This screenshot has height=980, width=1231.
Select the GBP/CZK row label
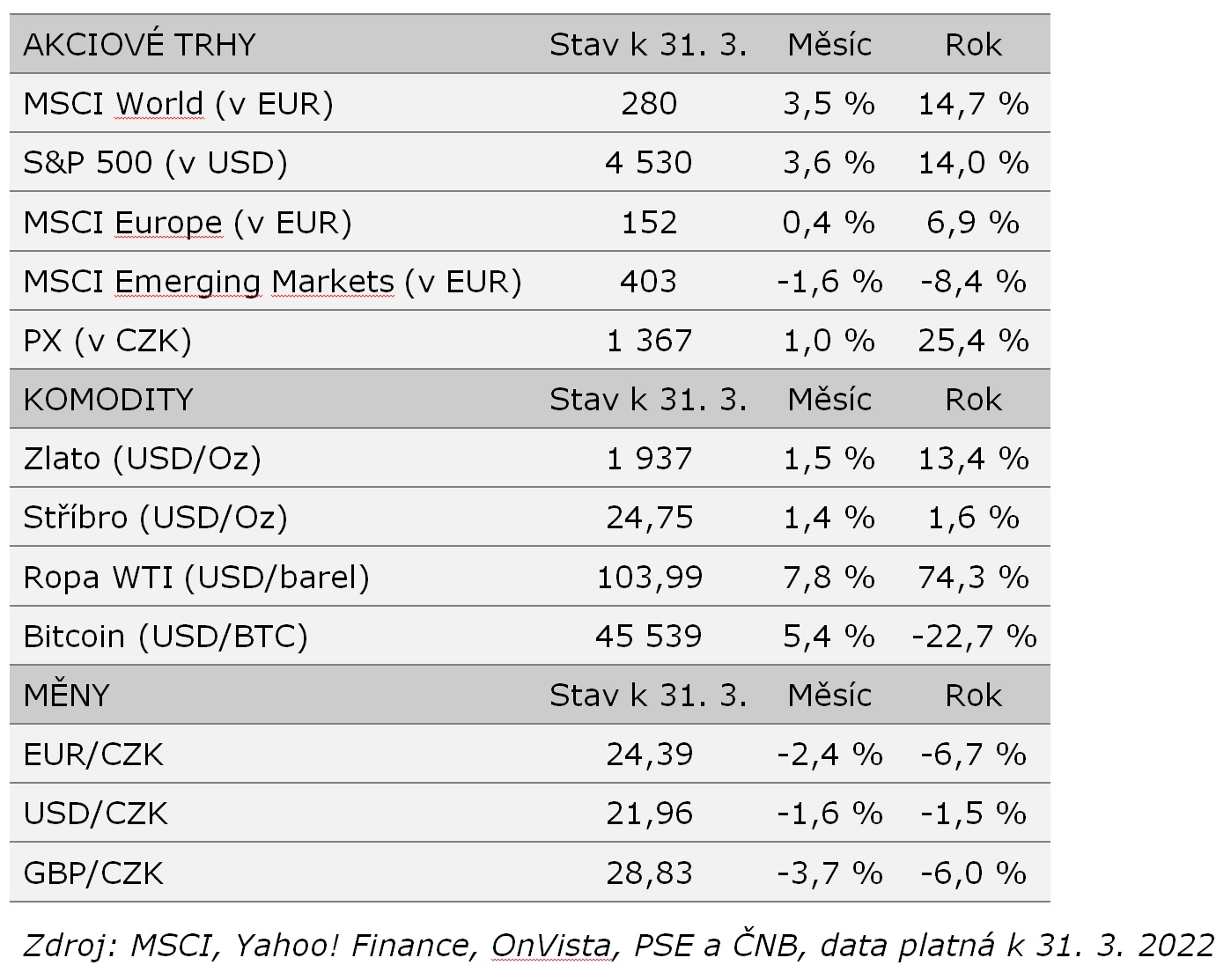click(x=93, y=873)
